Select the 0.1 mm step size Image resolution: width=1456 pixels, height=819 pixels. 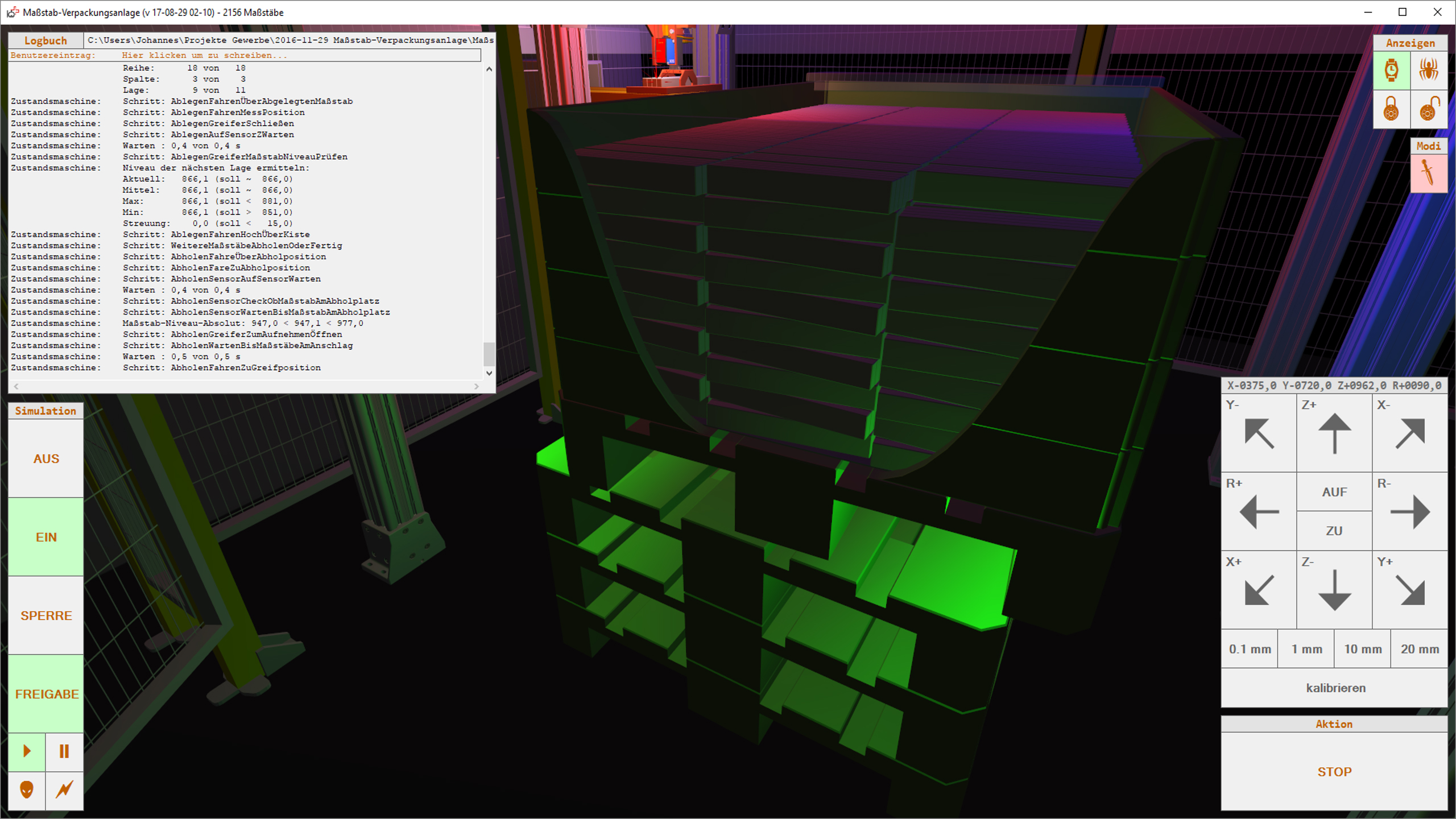click(x=1250, y=649)
